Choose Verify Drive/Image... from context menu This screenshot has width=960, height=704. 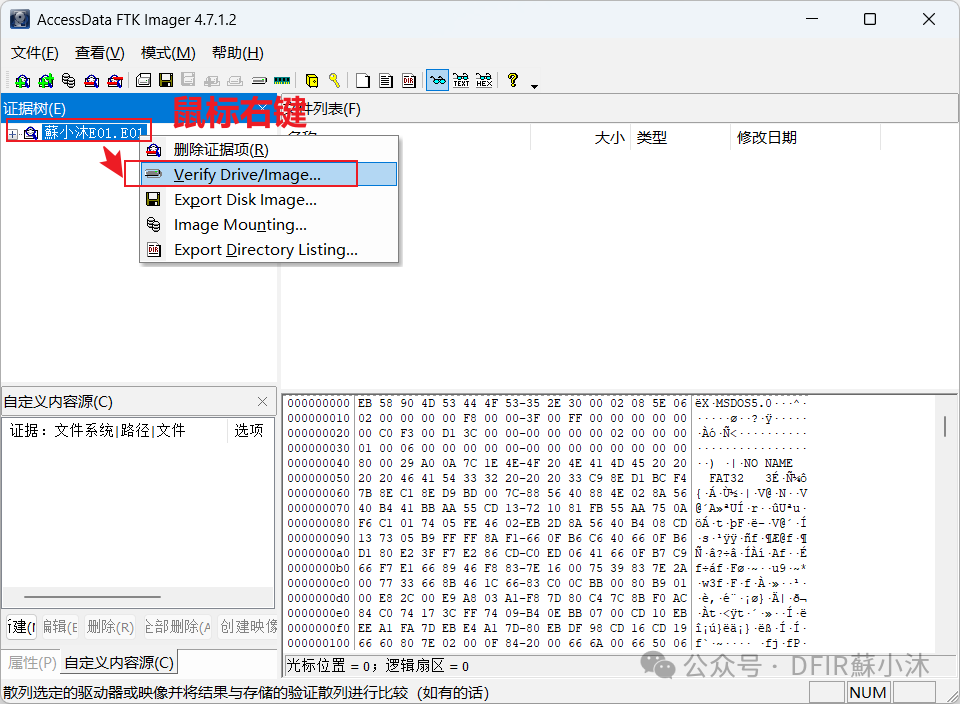(269, 174)
